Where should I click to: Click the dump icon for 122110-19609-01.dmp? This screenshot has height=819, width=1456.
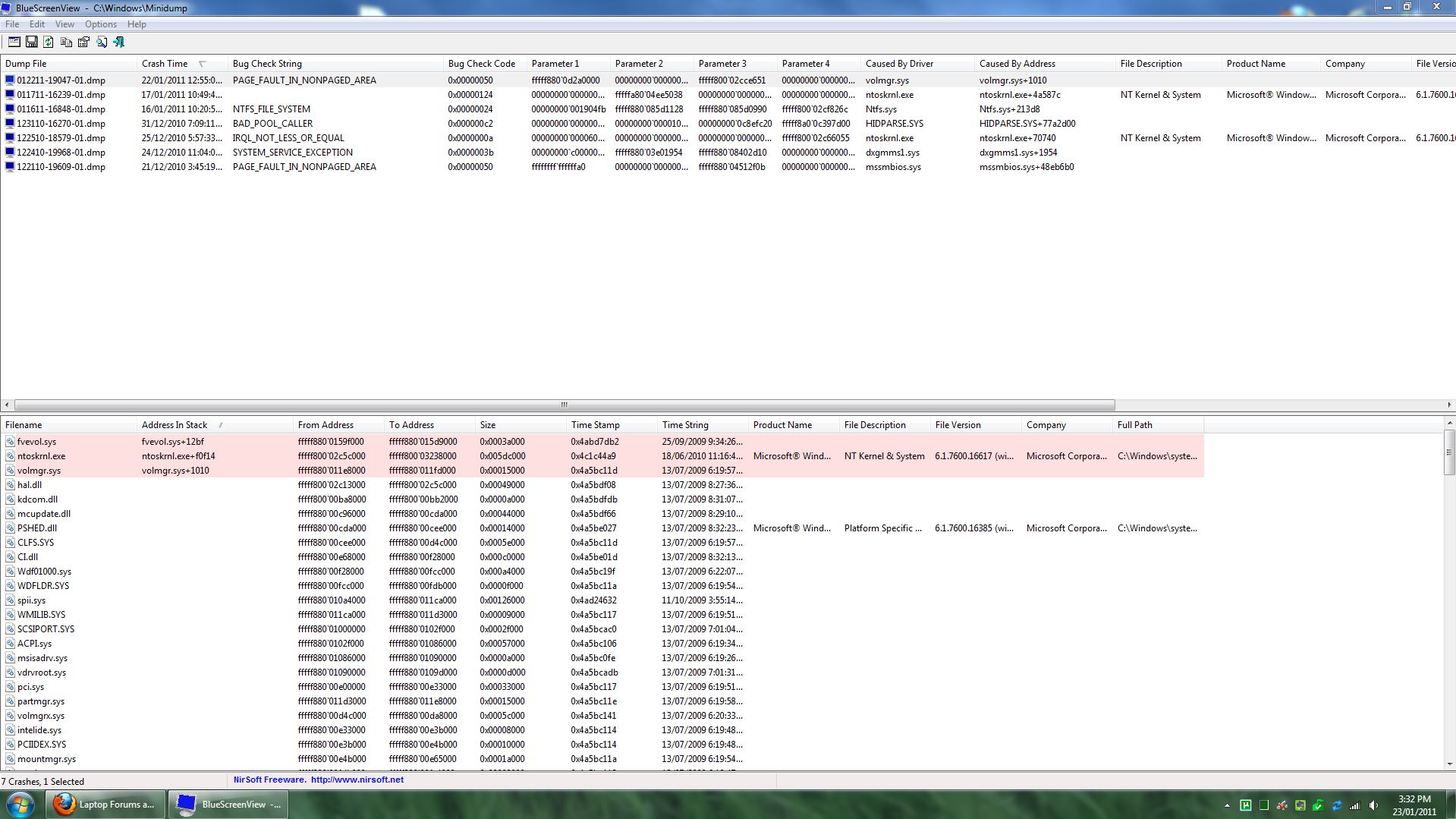click(10, 167)
